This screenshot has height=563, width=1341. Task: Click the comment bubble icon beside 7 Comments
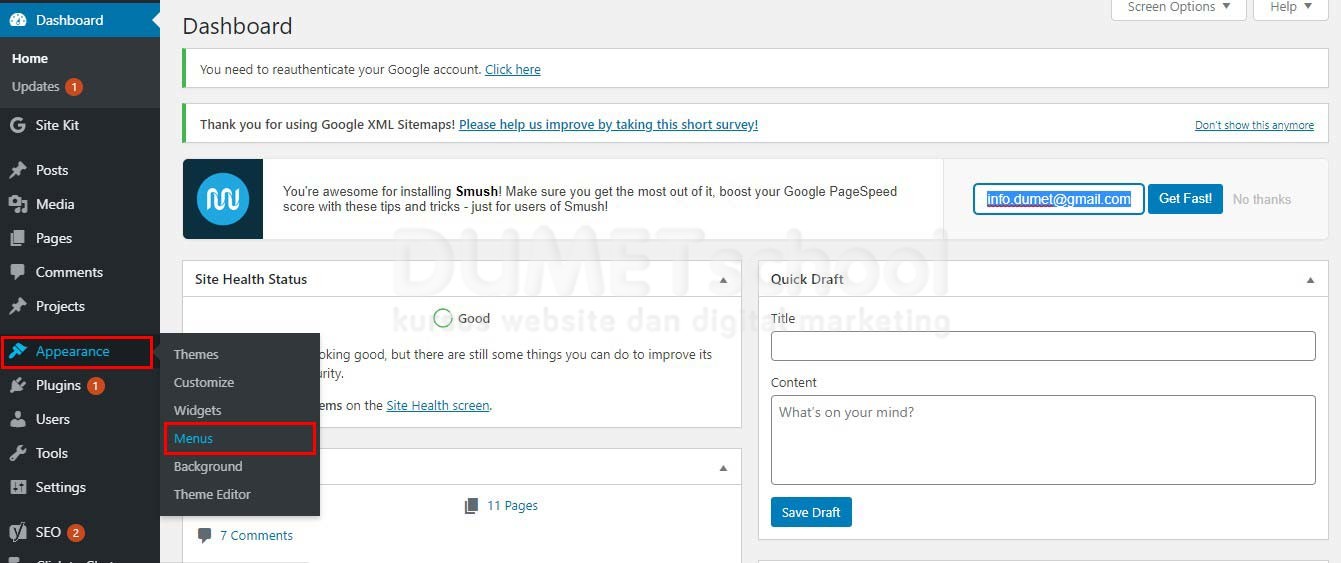coord(205,535)
